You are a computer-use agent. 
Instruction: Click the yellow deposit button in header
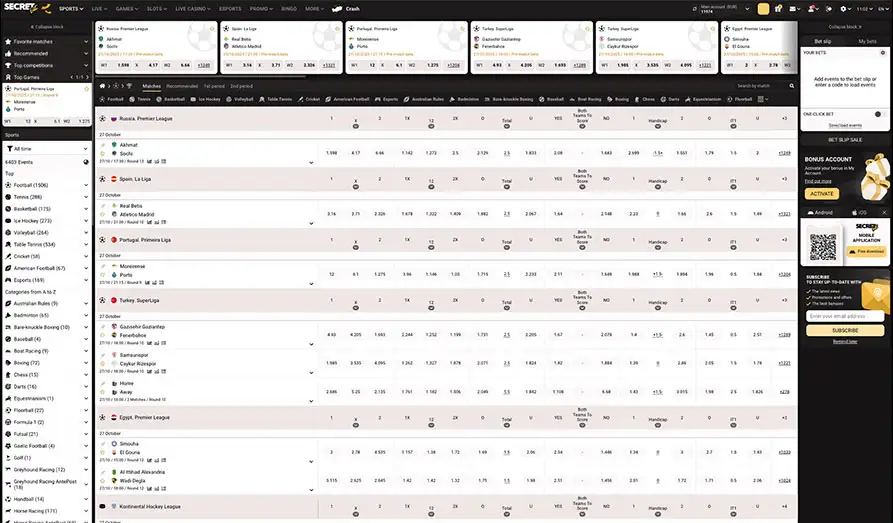click(763, 9)
